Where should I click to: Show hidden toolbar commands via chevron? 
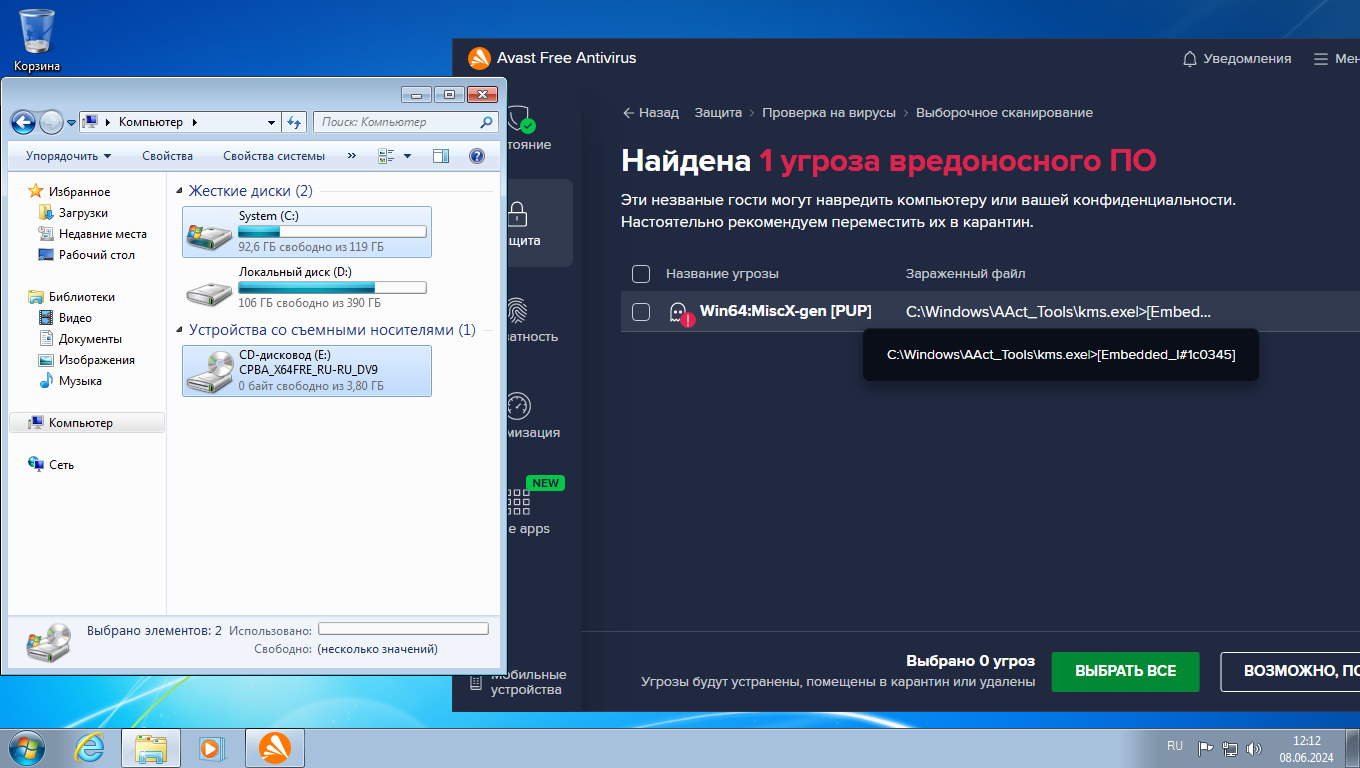coord(351,156)
